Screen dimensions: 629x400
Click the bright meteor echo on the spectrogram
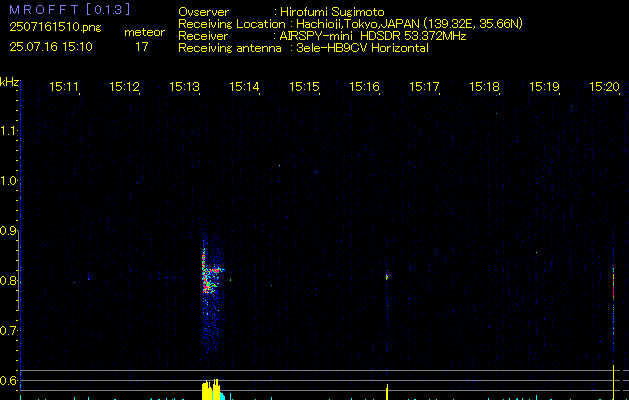click(209, 272)
